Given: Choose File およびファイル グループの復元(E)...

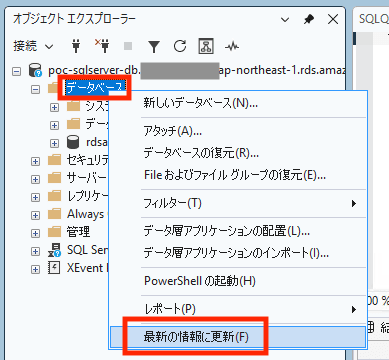Looking at the screenshot, I should pos(238,175).
